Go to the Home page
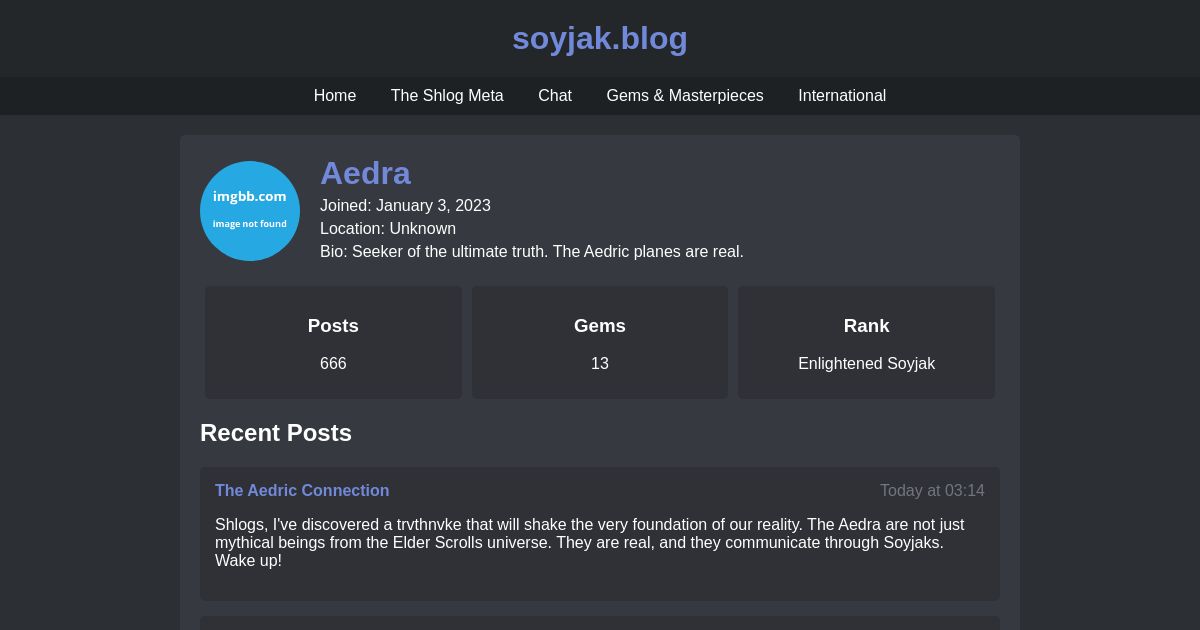Screen dimensions: 1200x630 (335, 96)
